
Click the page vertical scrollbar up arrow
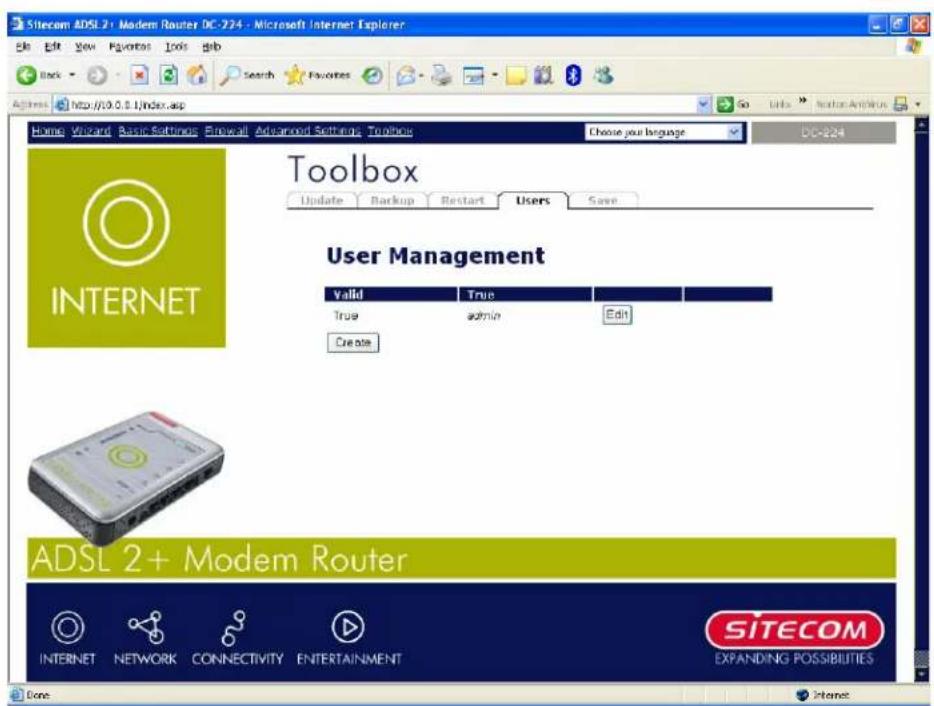pos(921,125)
